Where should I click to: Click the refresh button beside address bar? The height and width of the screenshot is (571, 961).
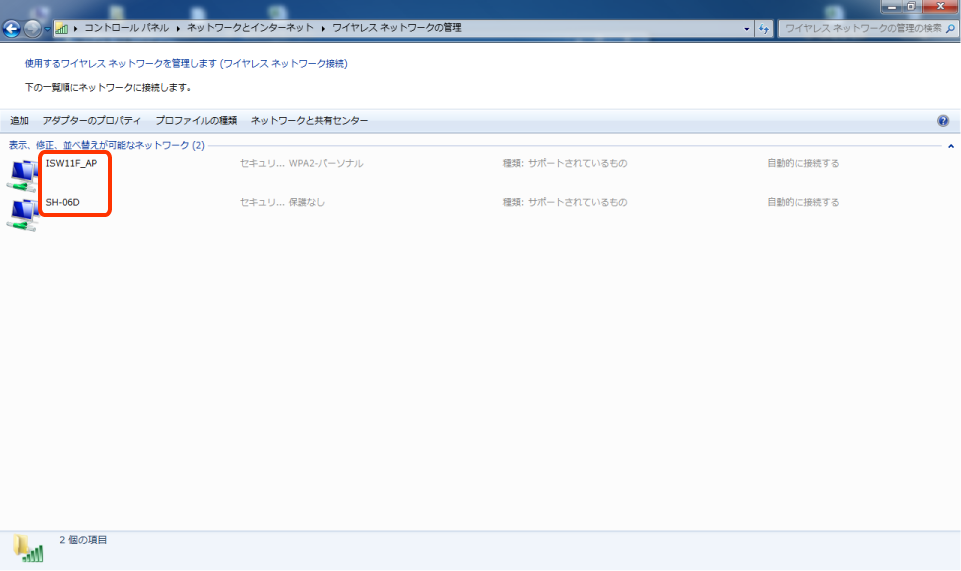click(764, 29)
